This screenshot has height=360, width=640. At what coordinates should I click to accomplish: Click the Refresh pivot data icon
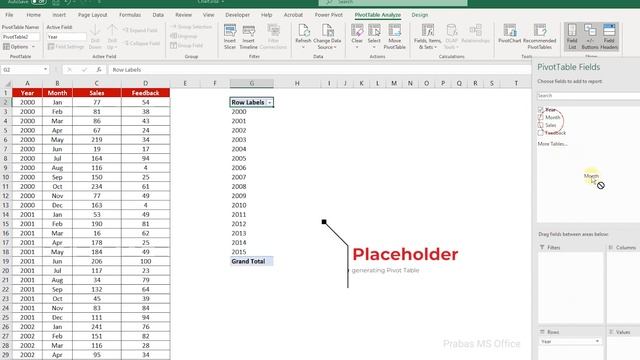303,37
